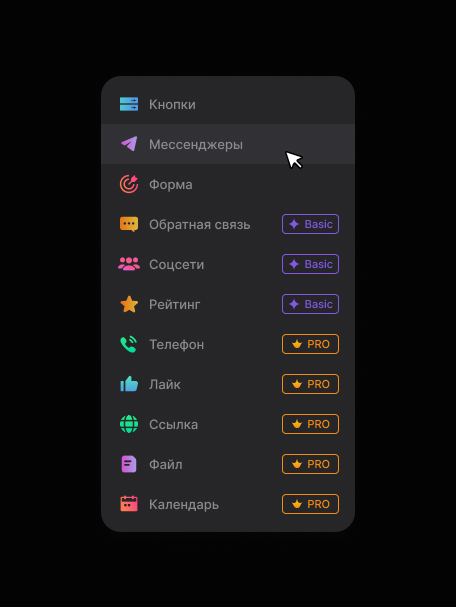This screenshot has height=607, width=456.
Task: Click the Basic badge next to Рейтинг
Action: (310, 304)
